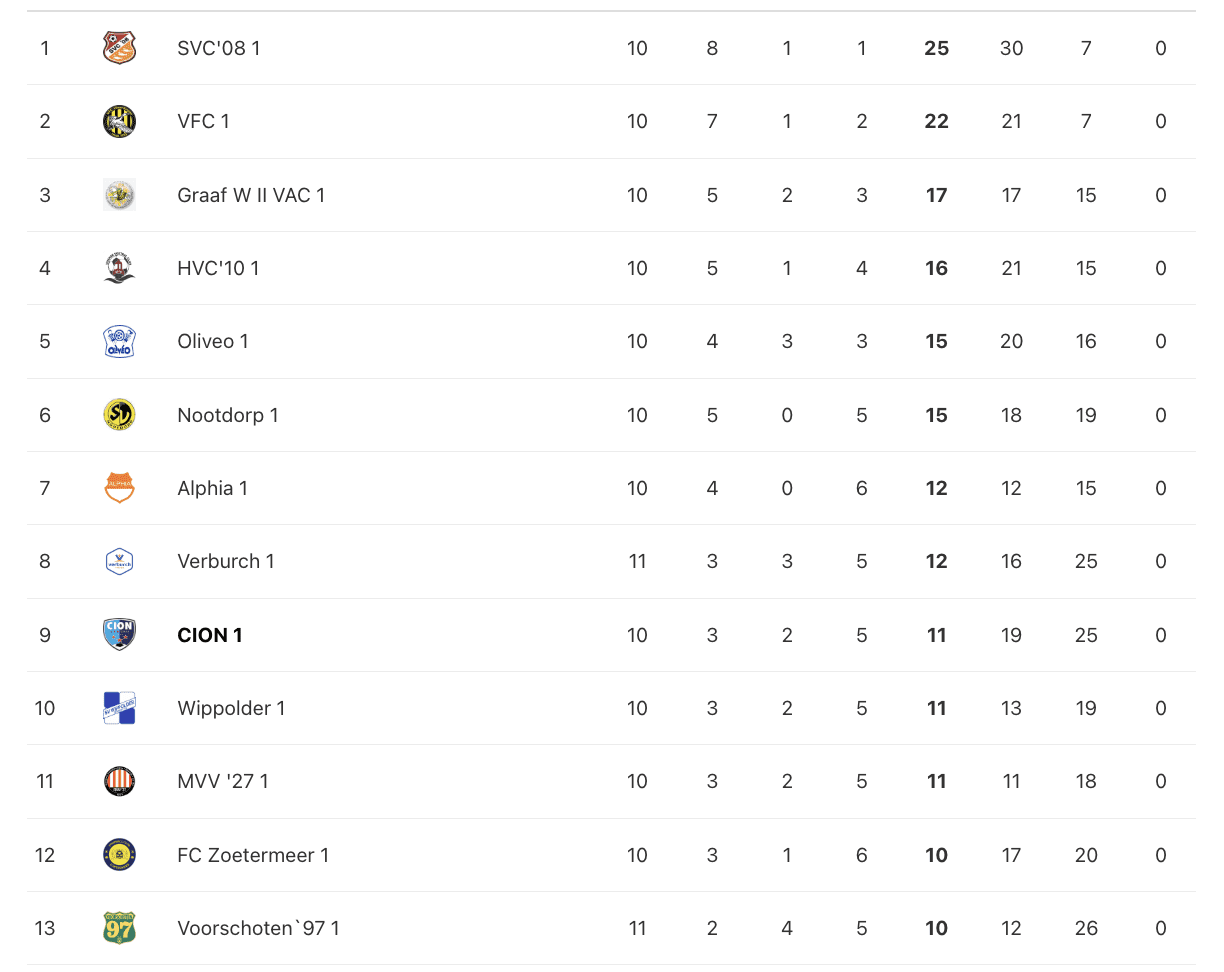This screenshot has height=972, width=1224.
Task: Click the Oliveo club logo
Action: pyautogui.click(x=119, y=341)
